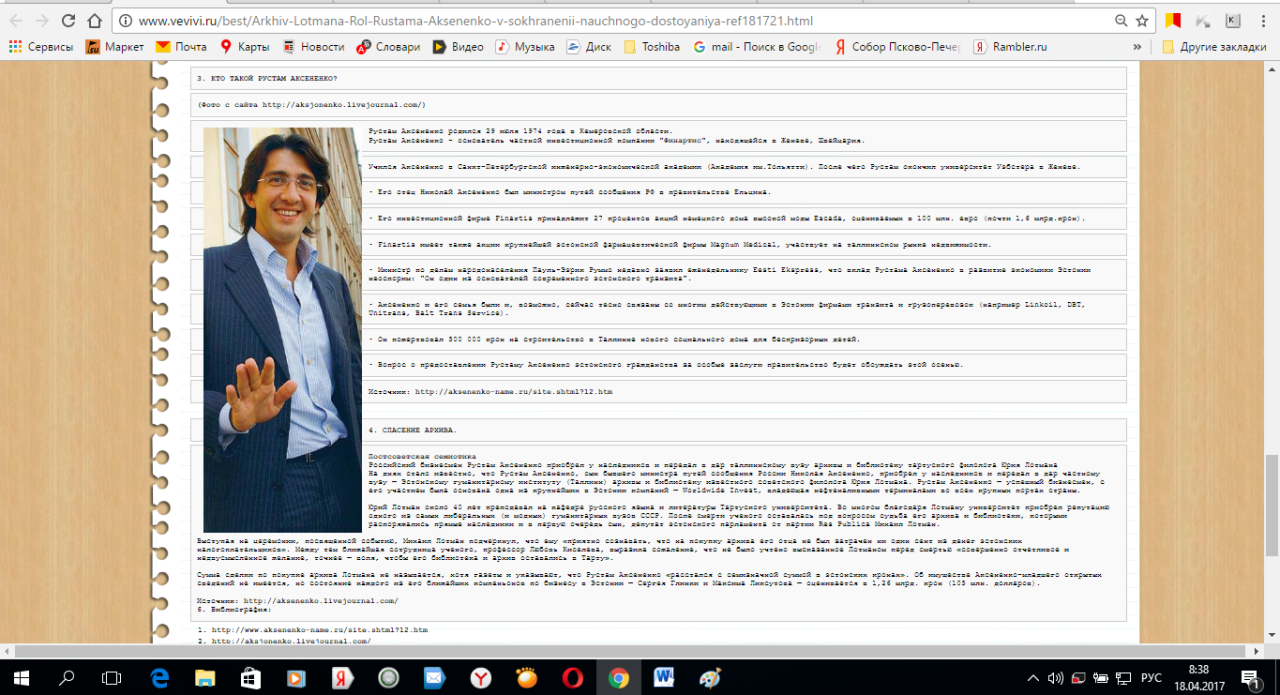The image size is (1280, 695).
Task: Launch Opera from taskbar
Action: click(x=573, y=677)
